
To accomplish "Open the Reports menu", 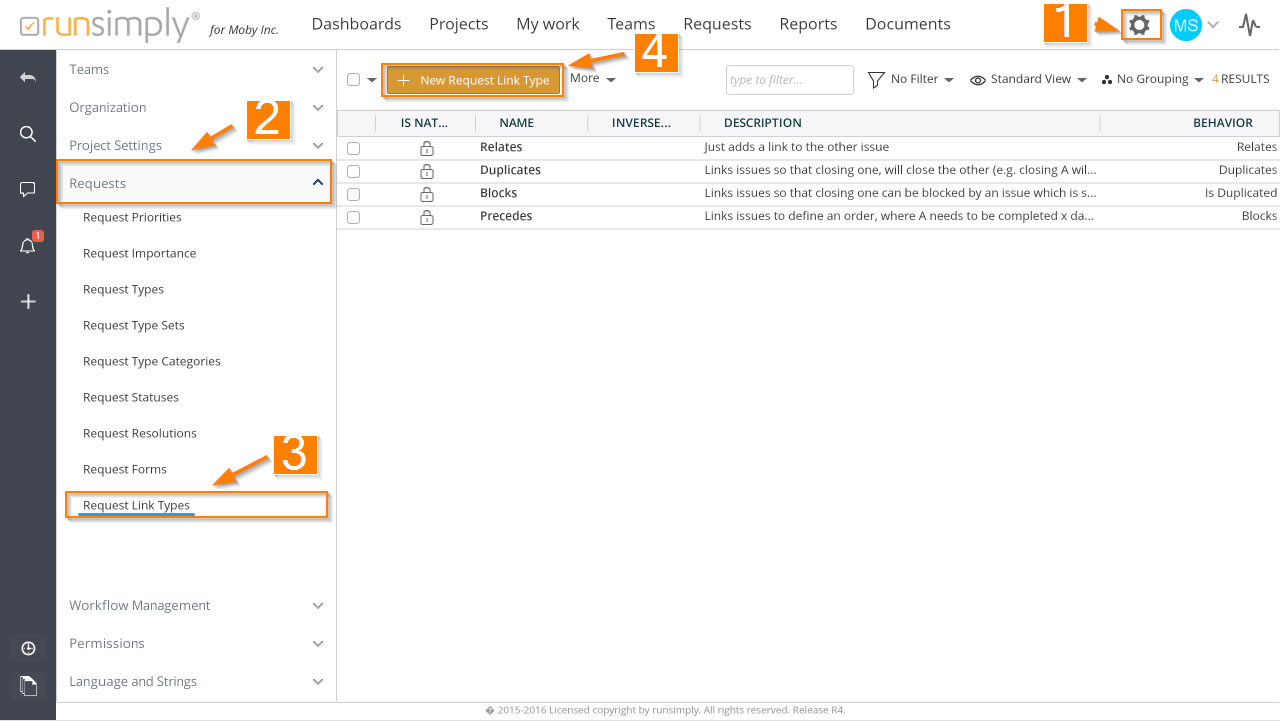I will click(x=808, y=24).
